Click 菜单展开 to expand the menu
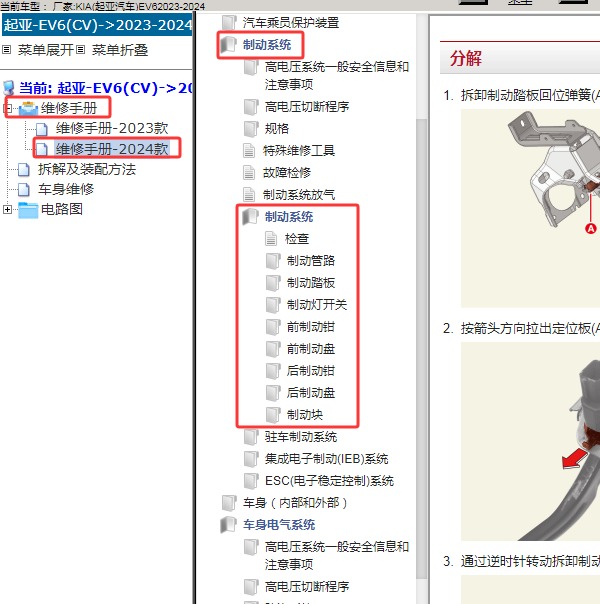The height and width of the screenshot is (604, 600). pyautogui.click(x=45, y=50)
